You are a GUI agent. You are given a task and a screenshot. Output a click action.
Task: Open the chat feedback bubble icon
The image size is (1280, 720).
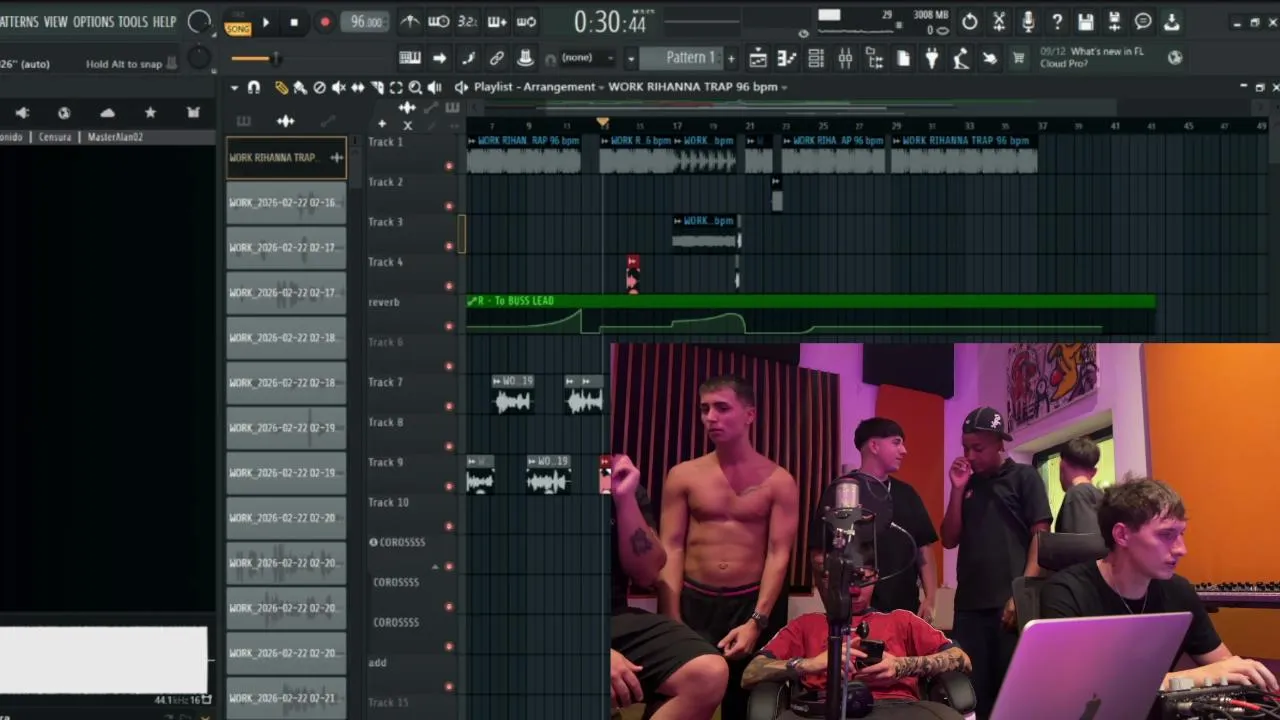(1143, 22)
